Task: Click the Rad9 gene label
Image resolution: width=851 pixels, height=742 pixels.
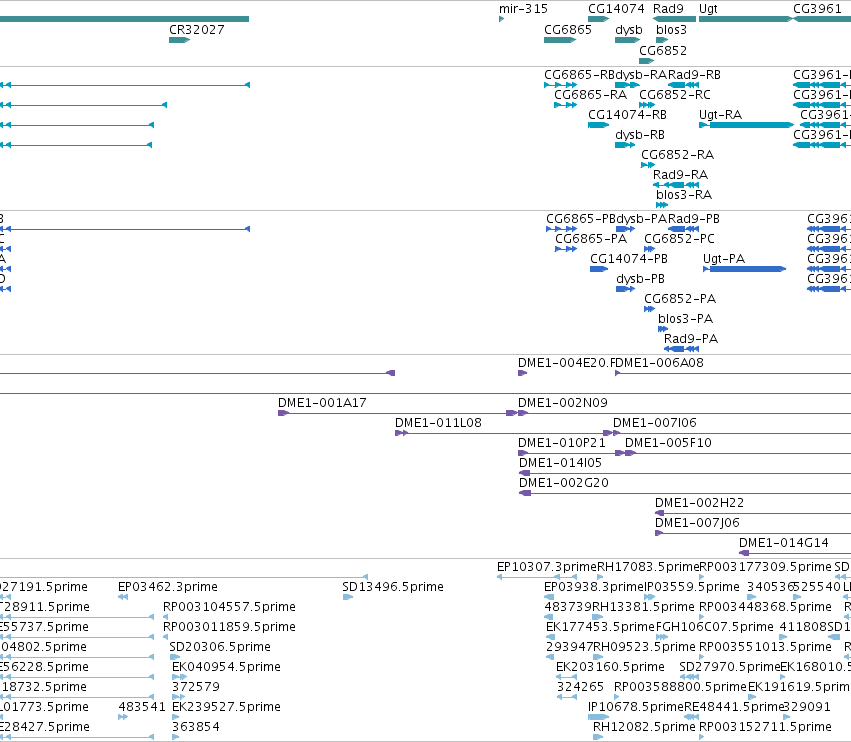Action: 668,9
